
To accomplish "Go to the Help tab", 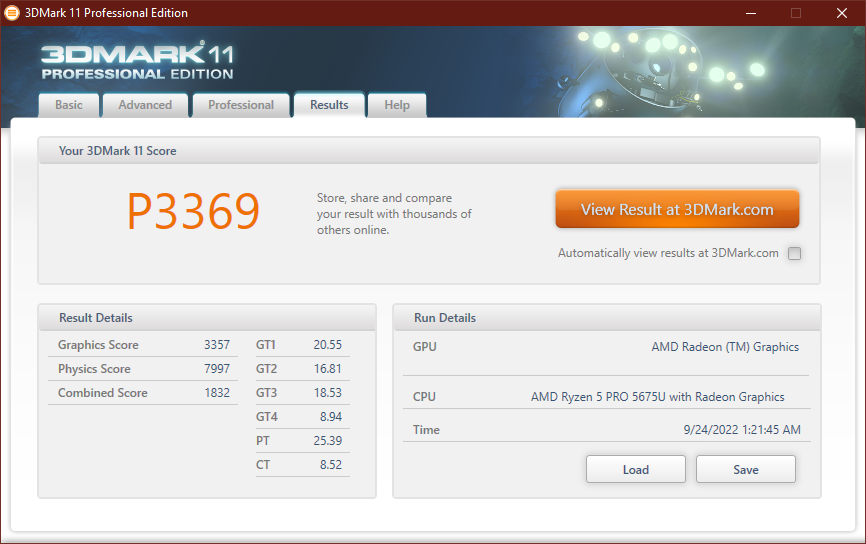I will pos(397,105).
